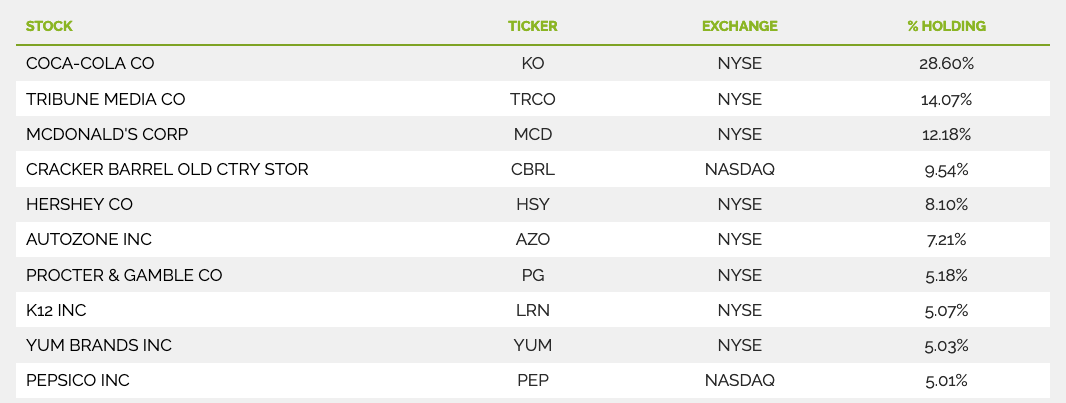Select CRACKER BARREL OLD CTRY STOR
This screenshot has height=403, width=1066.
tap(167, 169)
